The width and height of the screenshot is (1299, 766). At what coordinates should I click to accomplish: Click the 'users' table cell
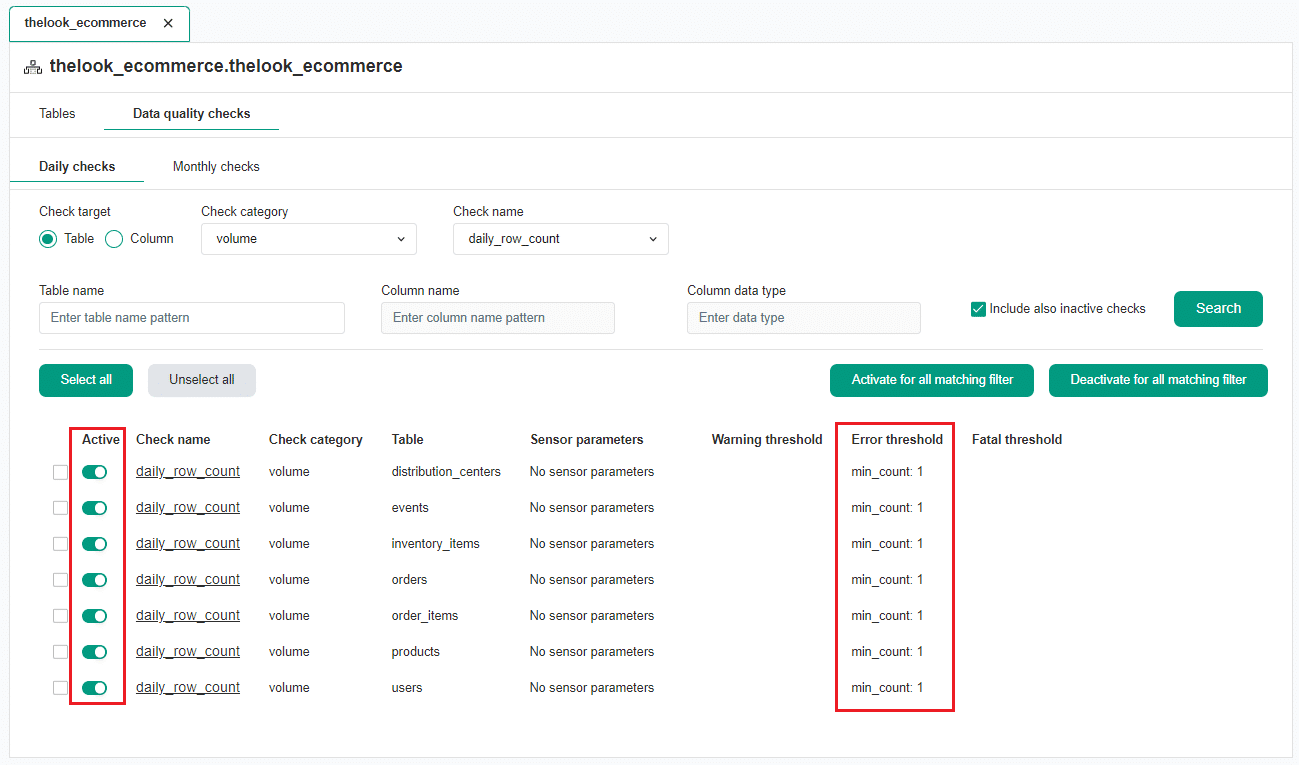tap(407, 688)
